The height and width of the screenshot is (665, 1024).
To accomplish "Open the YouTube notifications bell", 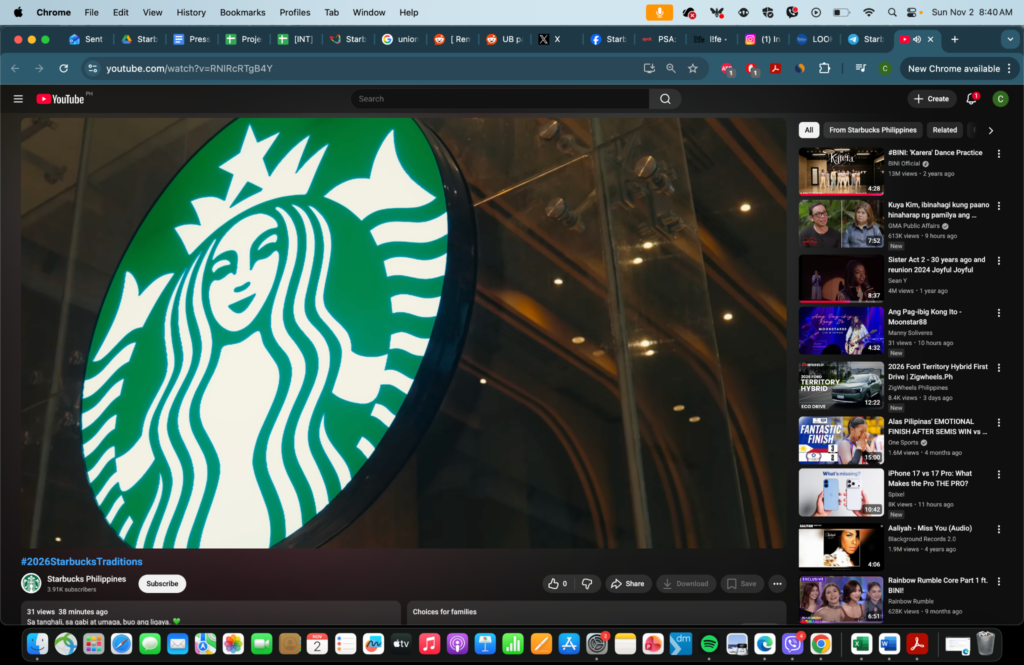I will tap(971, 99).
